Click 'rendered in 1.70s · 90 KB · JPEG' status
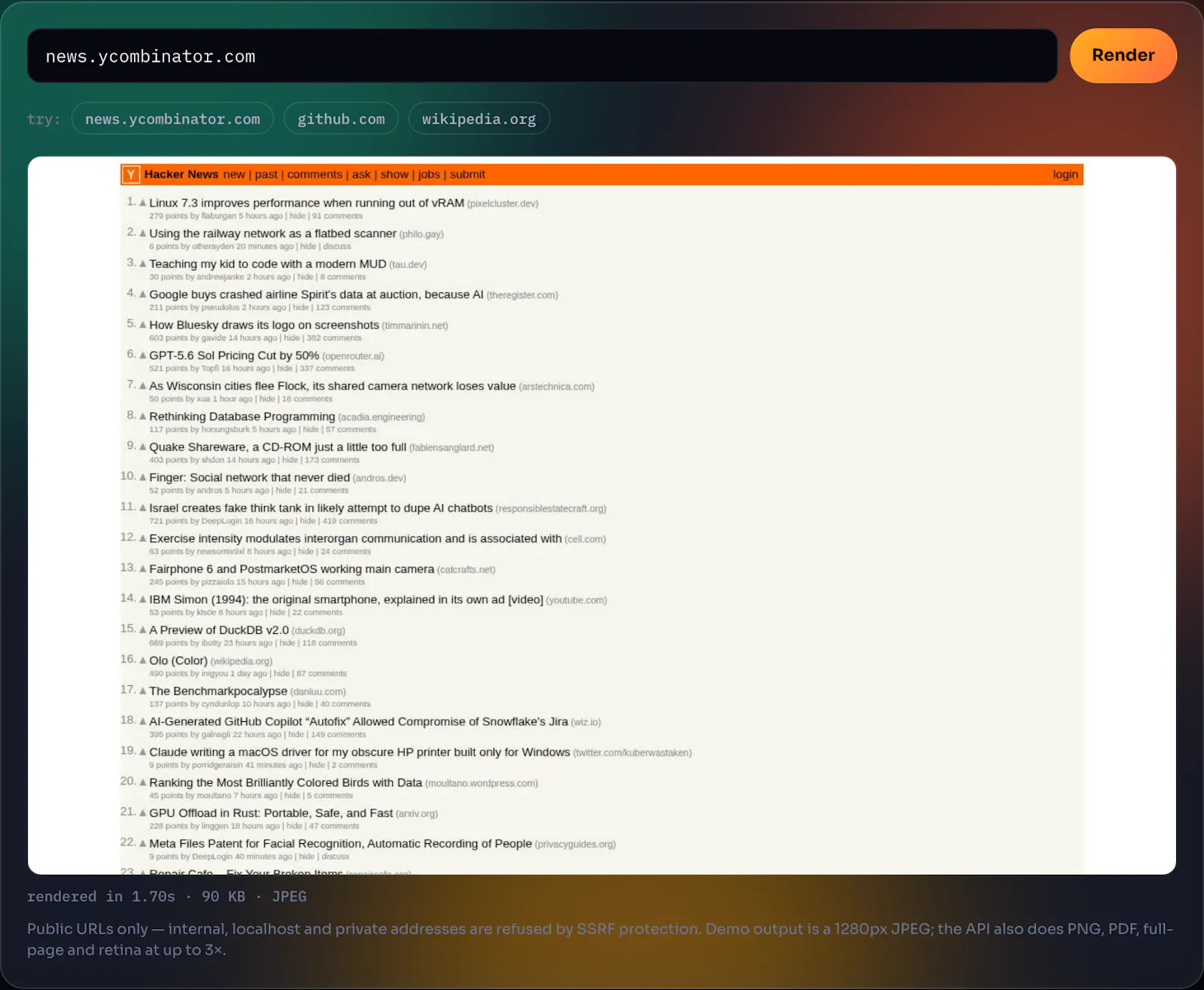Viewport: 1204px width, 990px height. [x=166, y=897]
